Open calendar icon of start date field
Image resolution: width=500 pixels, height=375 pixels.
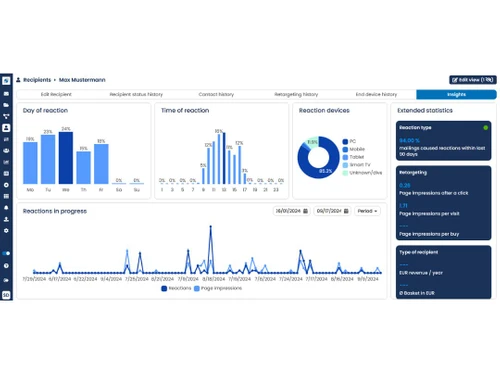[305, 211]
